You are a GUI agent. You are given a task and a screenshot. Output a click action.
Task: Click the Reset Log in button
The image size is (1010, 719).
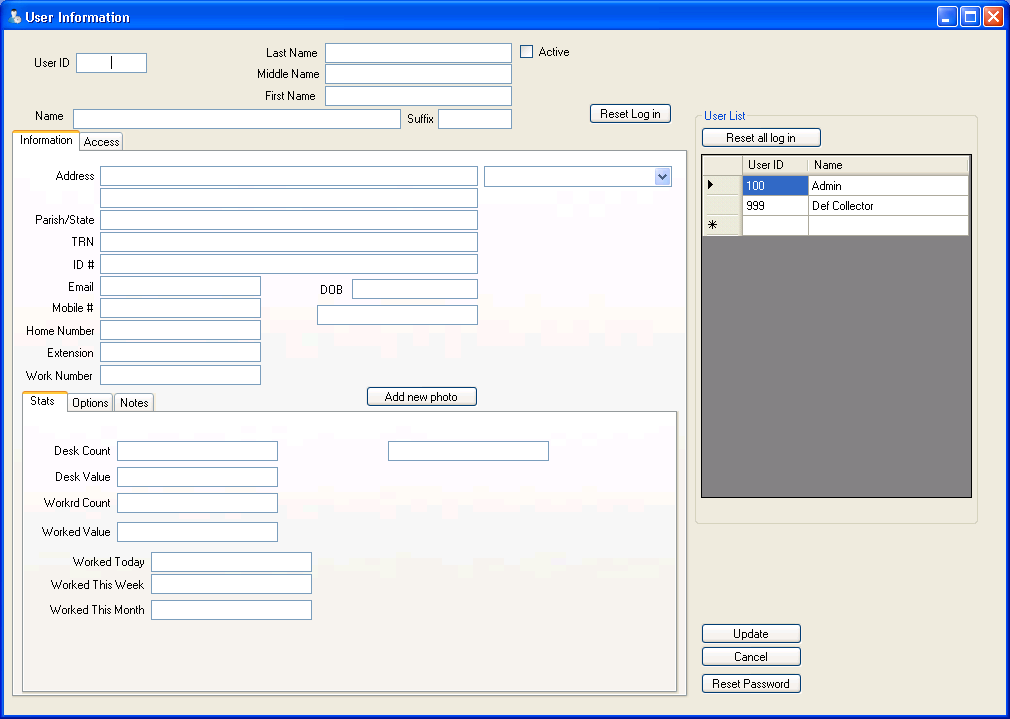(630, 114)
